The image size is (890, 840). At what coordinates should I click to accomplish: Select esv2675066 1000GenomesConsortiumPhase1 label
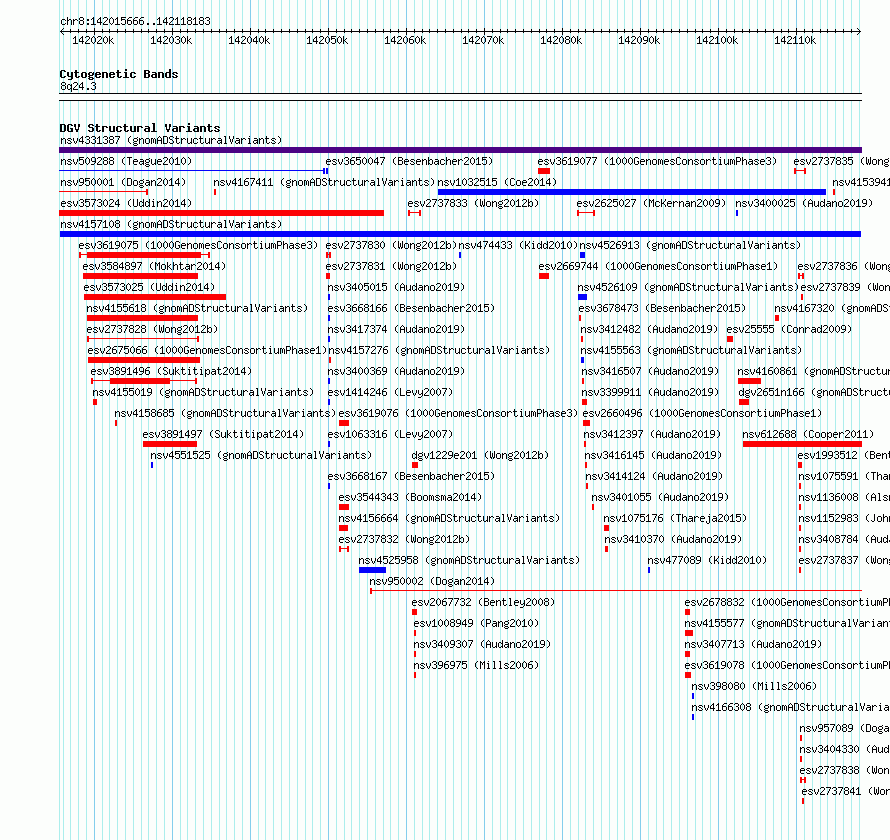pyautogui.click(x=208, y=350)
